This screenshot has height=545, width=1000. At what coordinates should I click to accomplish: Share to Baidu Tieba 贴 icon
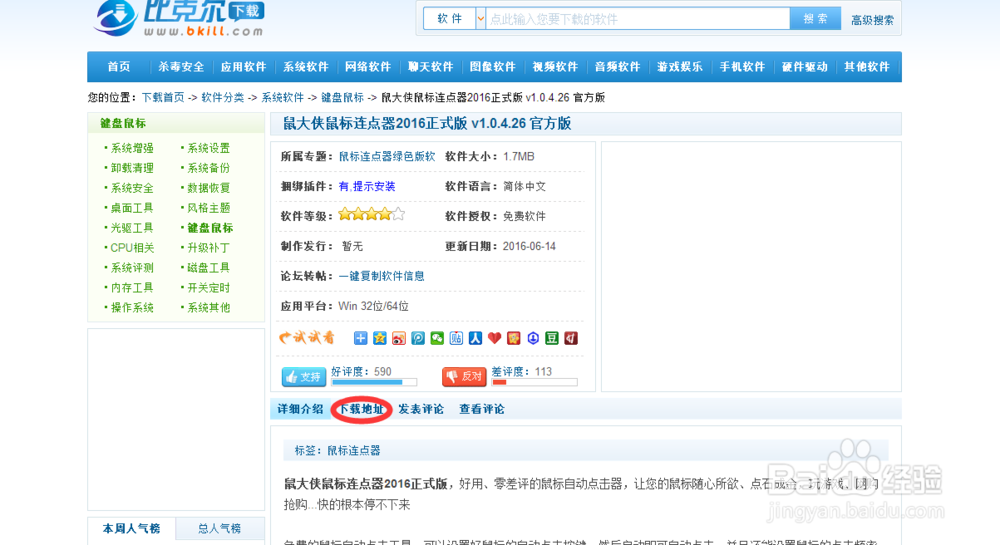click(x=456, y=338)
